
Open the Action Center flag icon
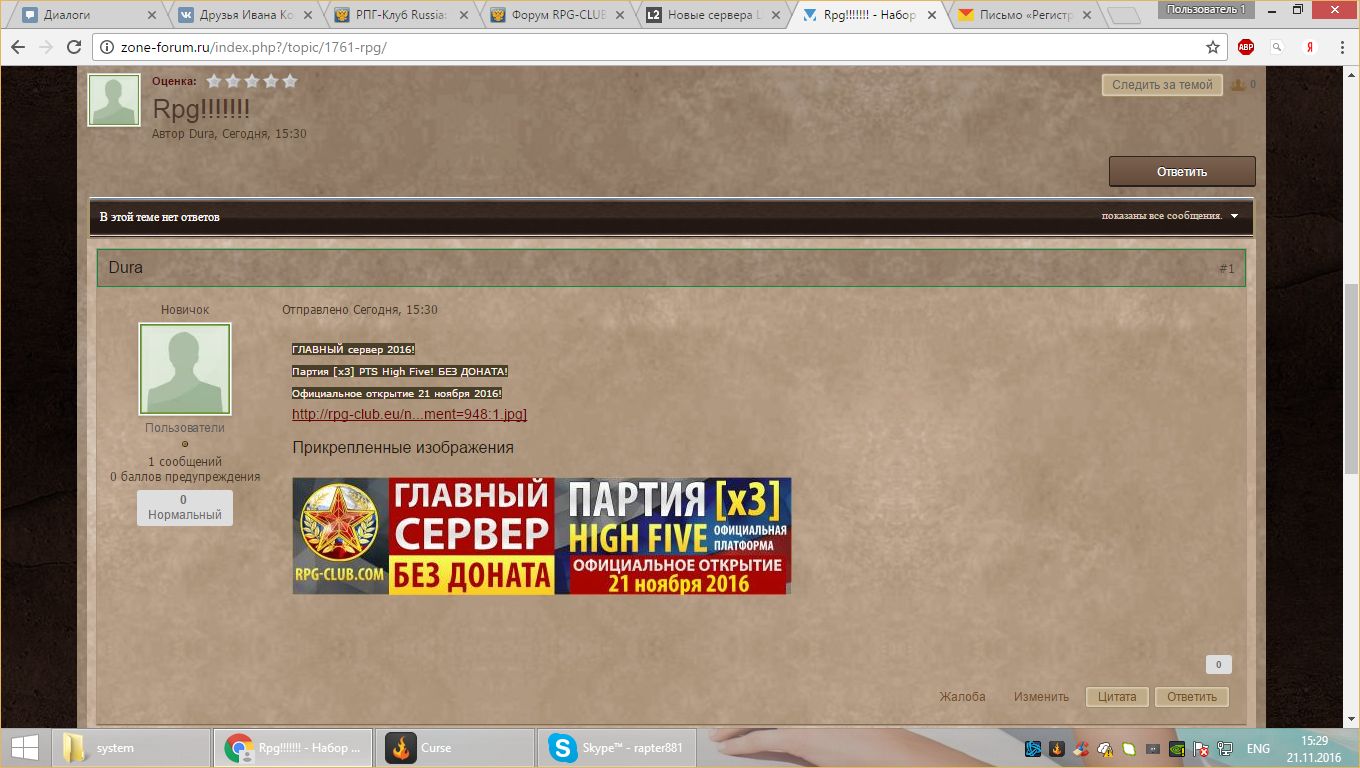pyautogui.click(x=1201, y=748)
